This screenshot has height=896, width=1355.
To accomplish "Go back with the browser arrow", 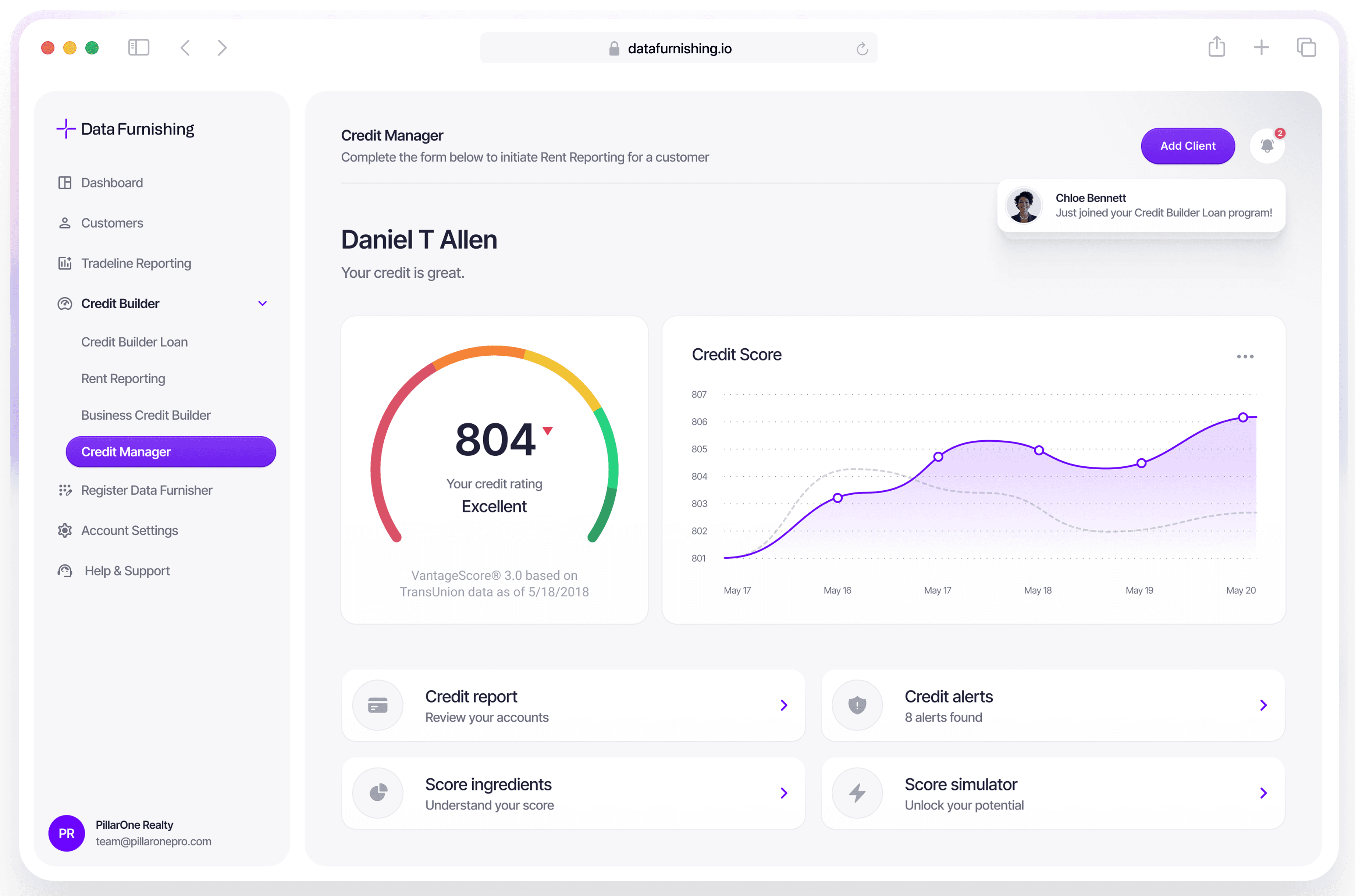I will coord(185,47).
